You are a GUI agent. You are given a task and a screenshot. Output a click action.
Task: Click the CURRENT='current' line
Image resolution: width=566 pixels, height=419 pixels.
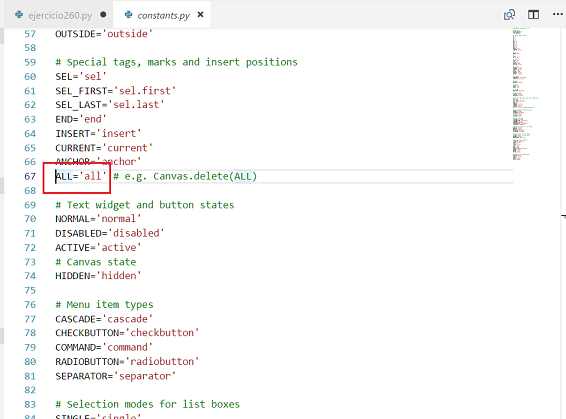[x=104, y=148]
